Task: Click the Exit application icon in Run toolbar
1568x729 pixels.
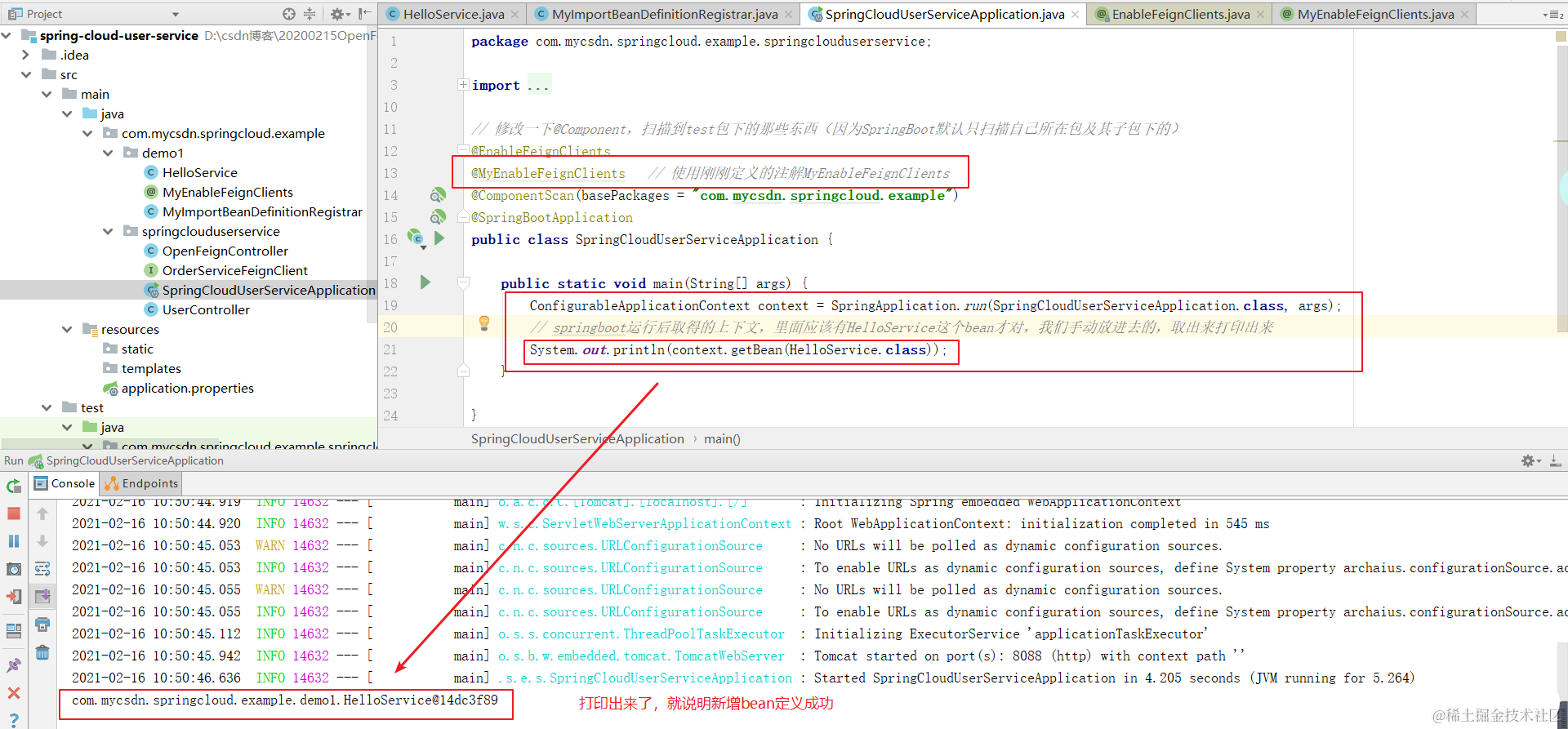Action: [14, 597]
